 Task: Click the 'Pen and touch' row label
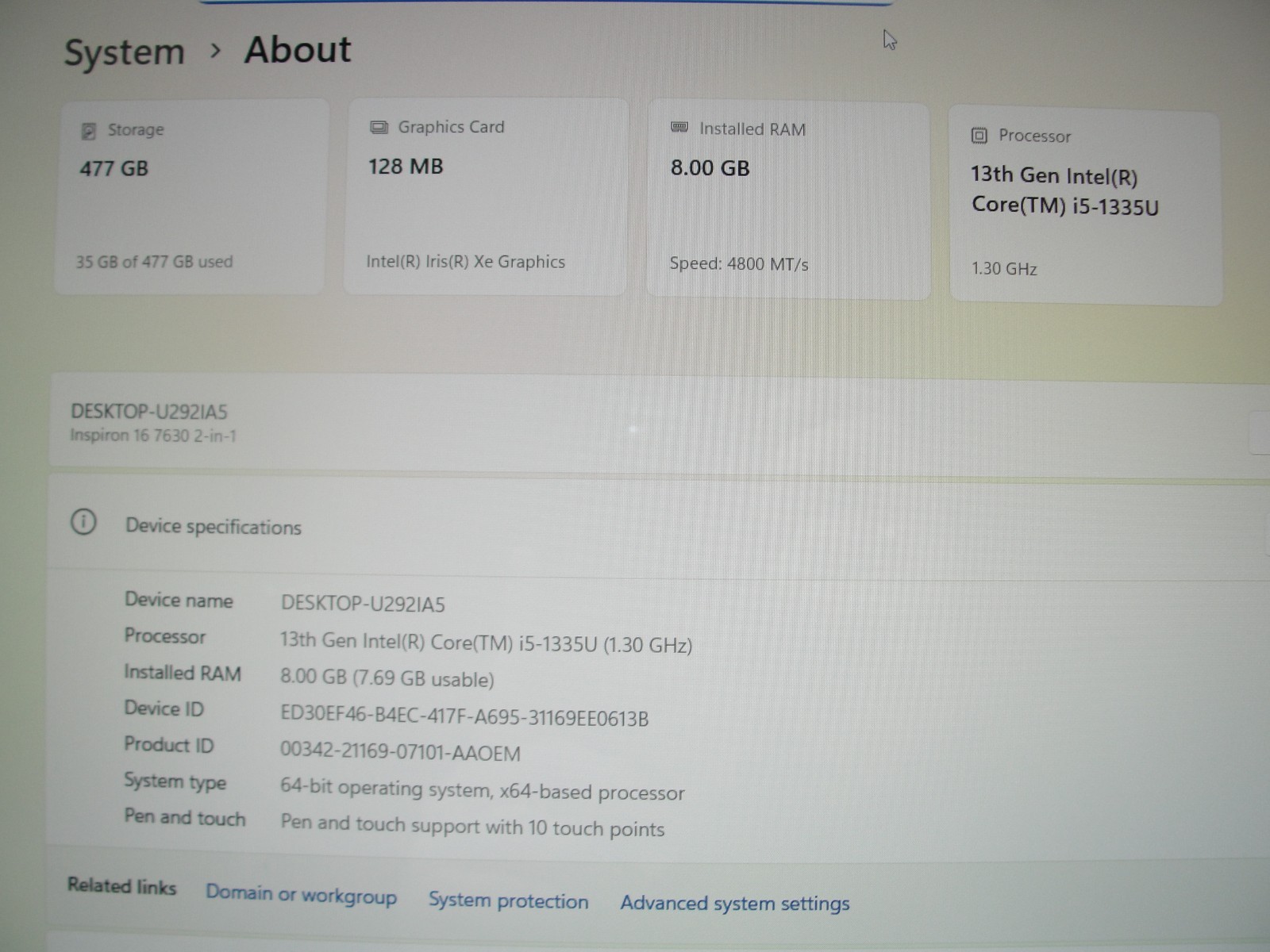(x=185, y=818)
